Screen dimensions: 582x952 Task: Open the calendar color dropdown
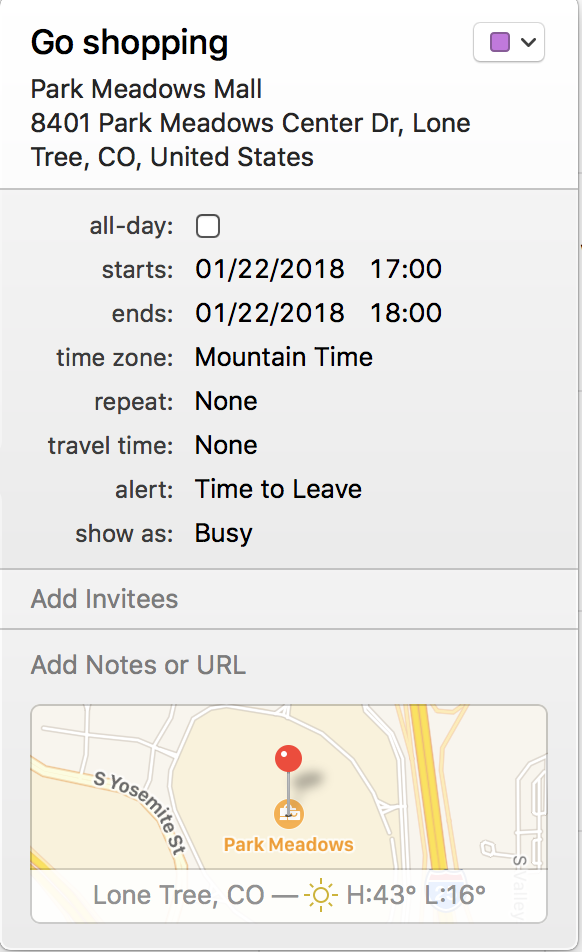coord(509,42)
